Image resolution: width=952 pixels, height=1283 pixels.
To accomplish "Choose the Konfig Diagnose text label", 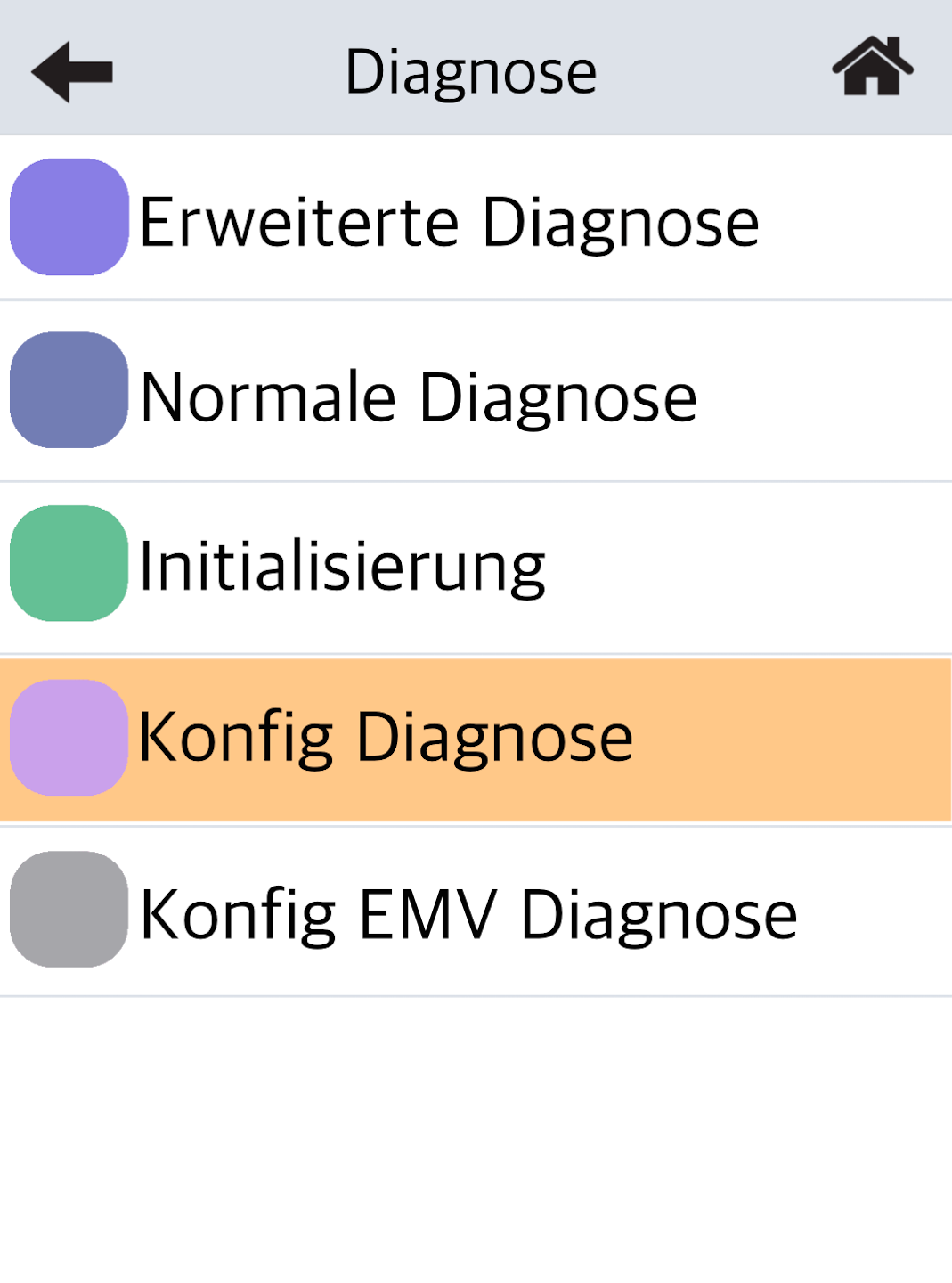I will (x=386, y=738).
